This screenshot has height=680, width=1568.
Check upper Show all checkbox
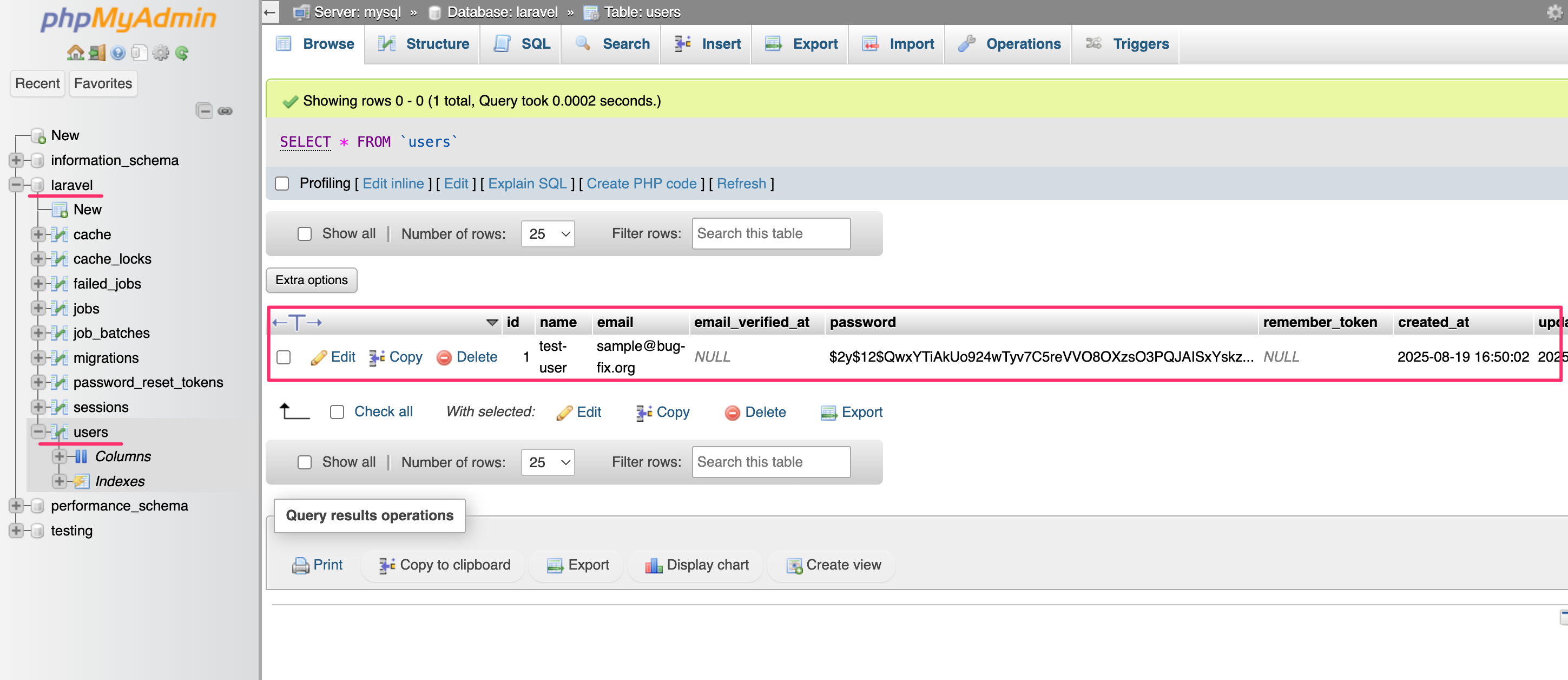click(x=304, y=233)
